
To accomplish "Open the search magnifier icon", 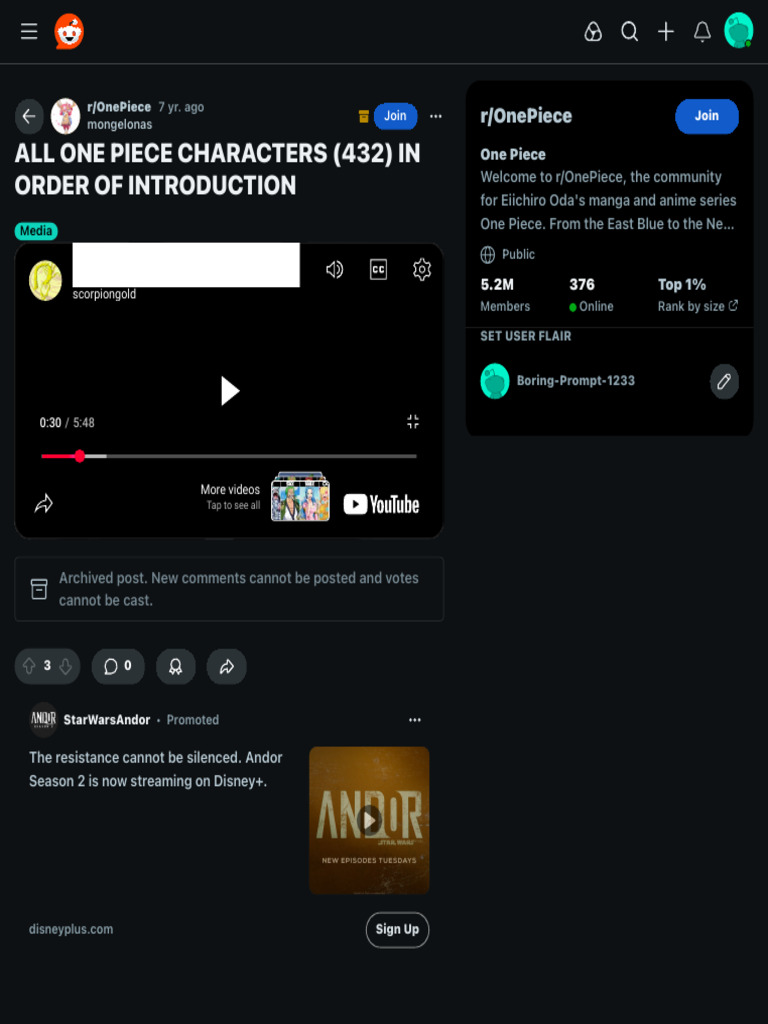I will pos(629,31).
